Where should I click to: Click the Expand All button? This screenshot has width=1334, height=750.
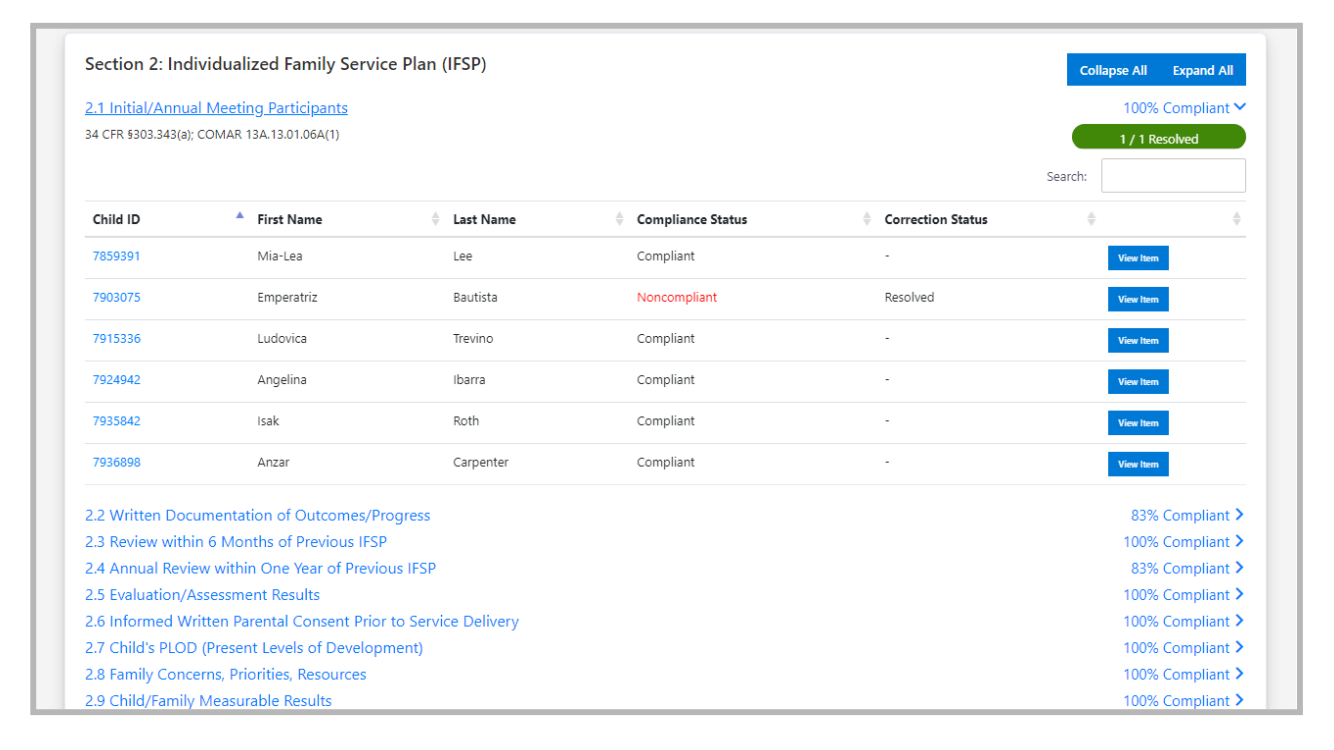pos(1202,70)
